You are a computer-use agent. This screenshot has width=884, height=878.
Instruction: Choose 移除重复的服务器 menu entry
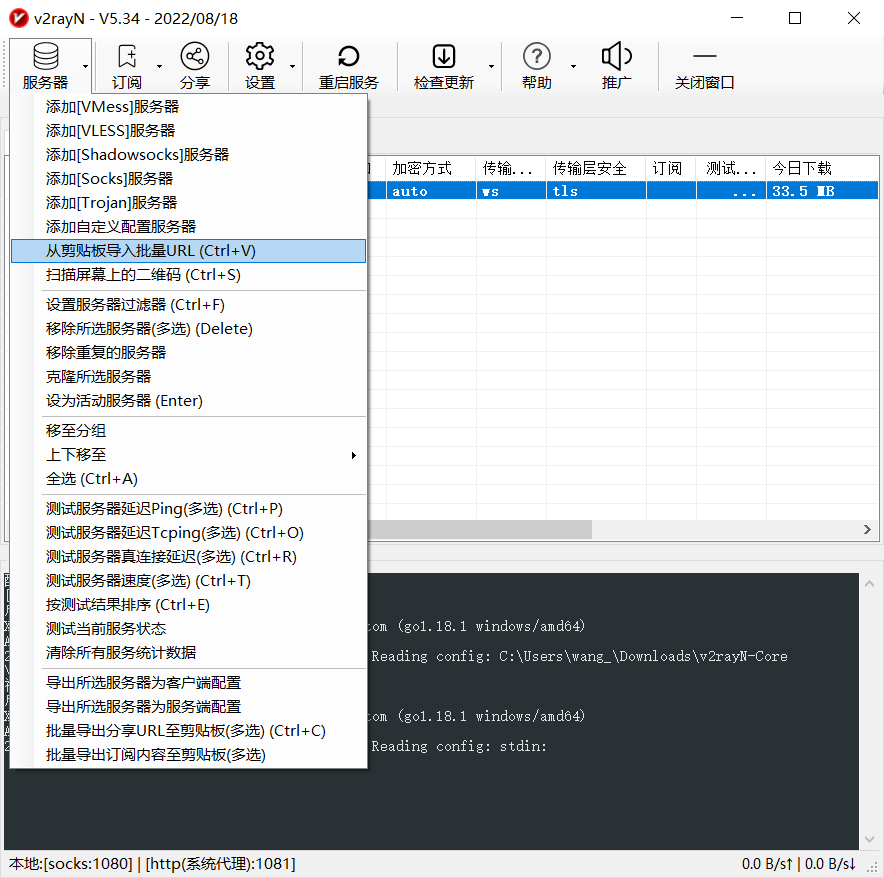tap(106, 353)
